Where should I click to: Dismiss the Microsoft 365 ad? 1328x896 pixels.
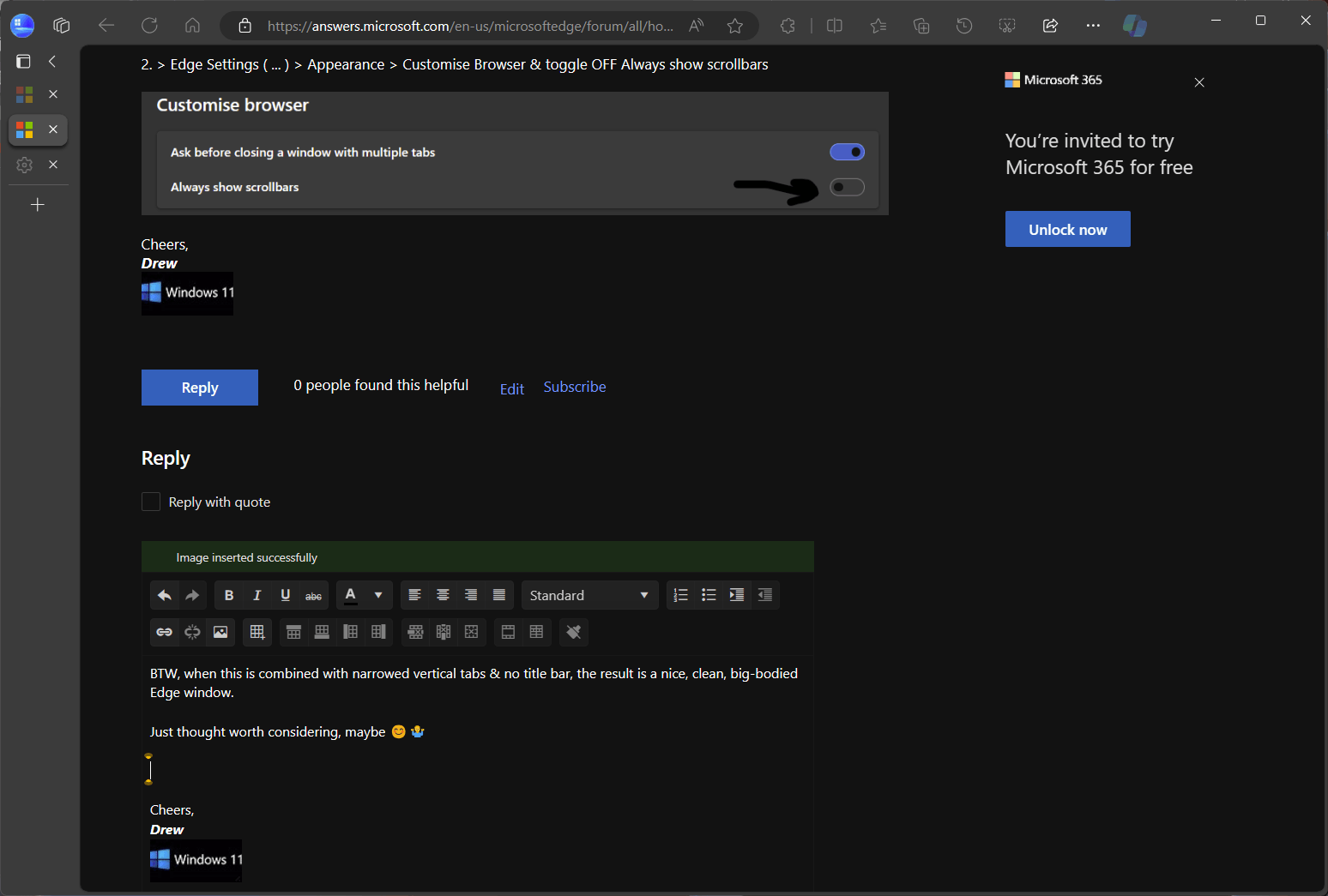(x=1199, y=82)
